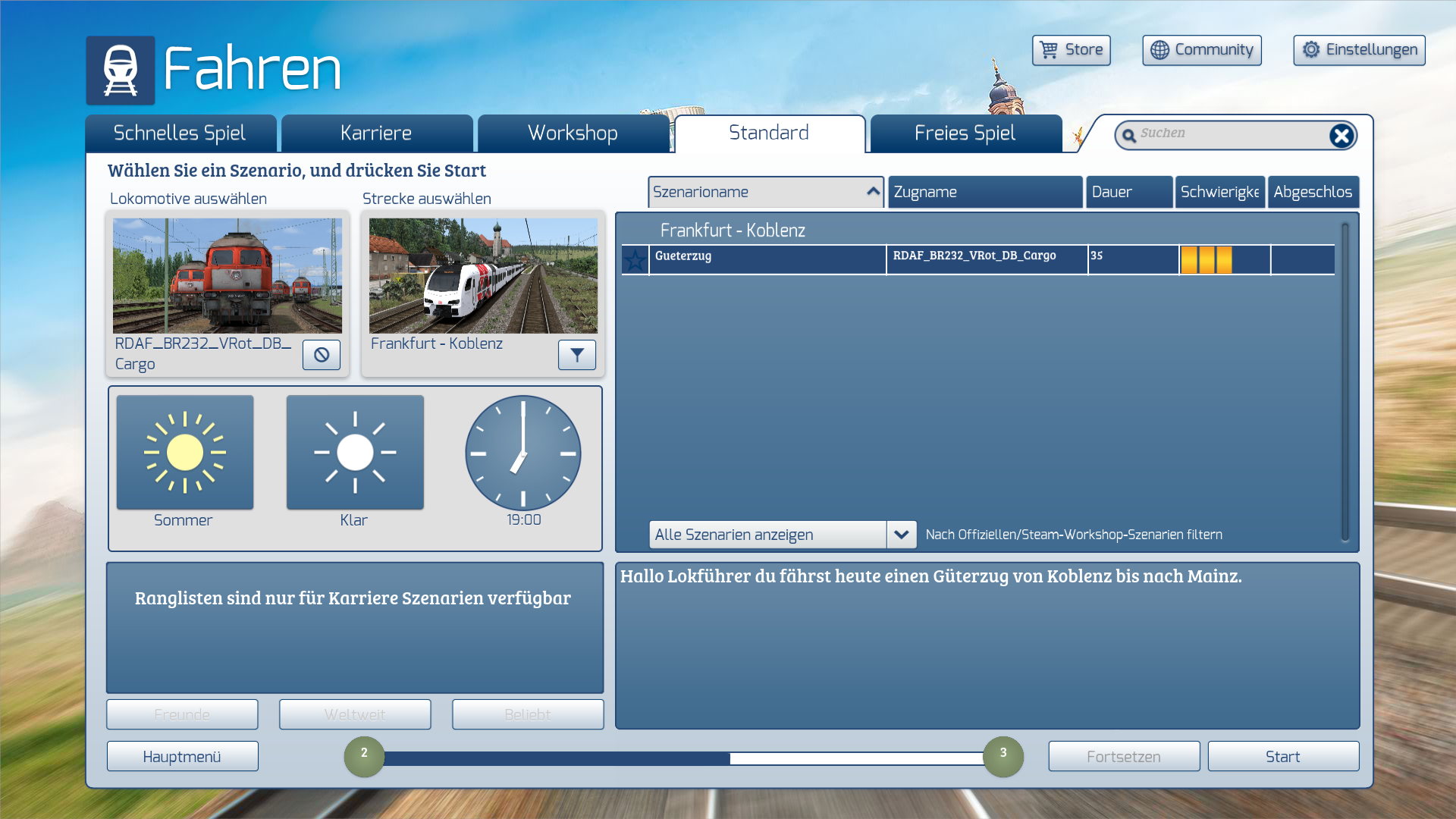1456x819 pixels.
Task: Clear the search field with X icon
Action: [x=1341, y=136]
